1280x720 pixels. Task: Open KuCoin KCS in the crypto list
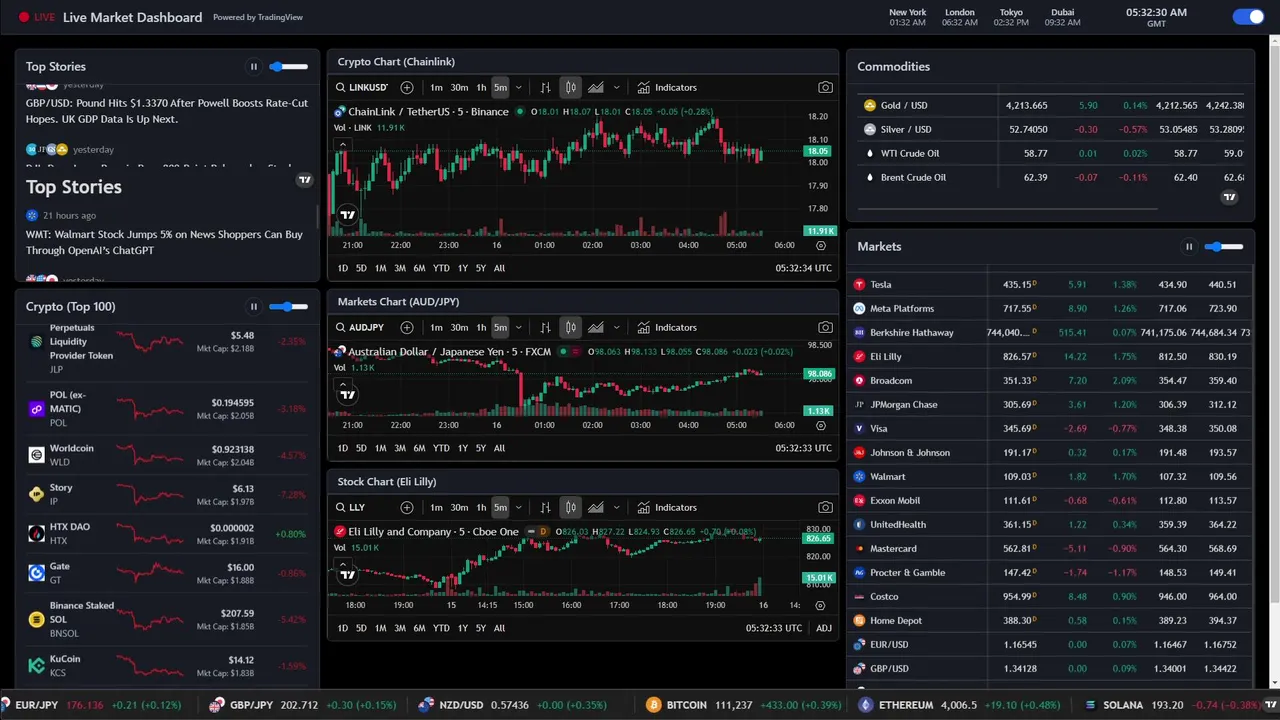tap(166, 665)
